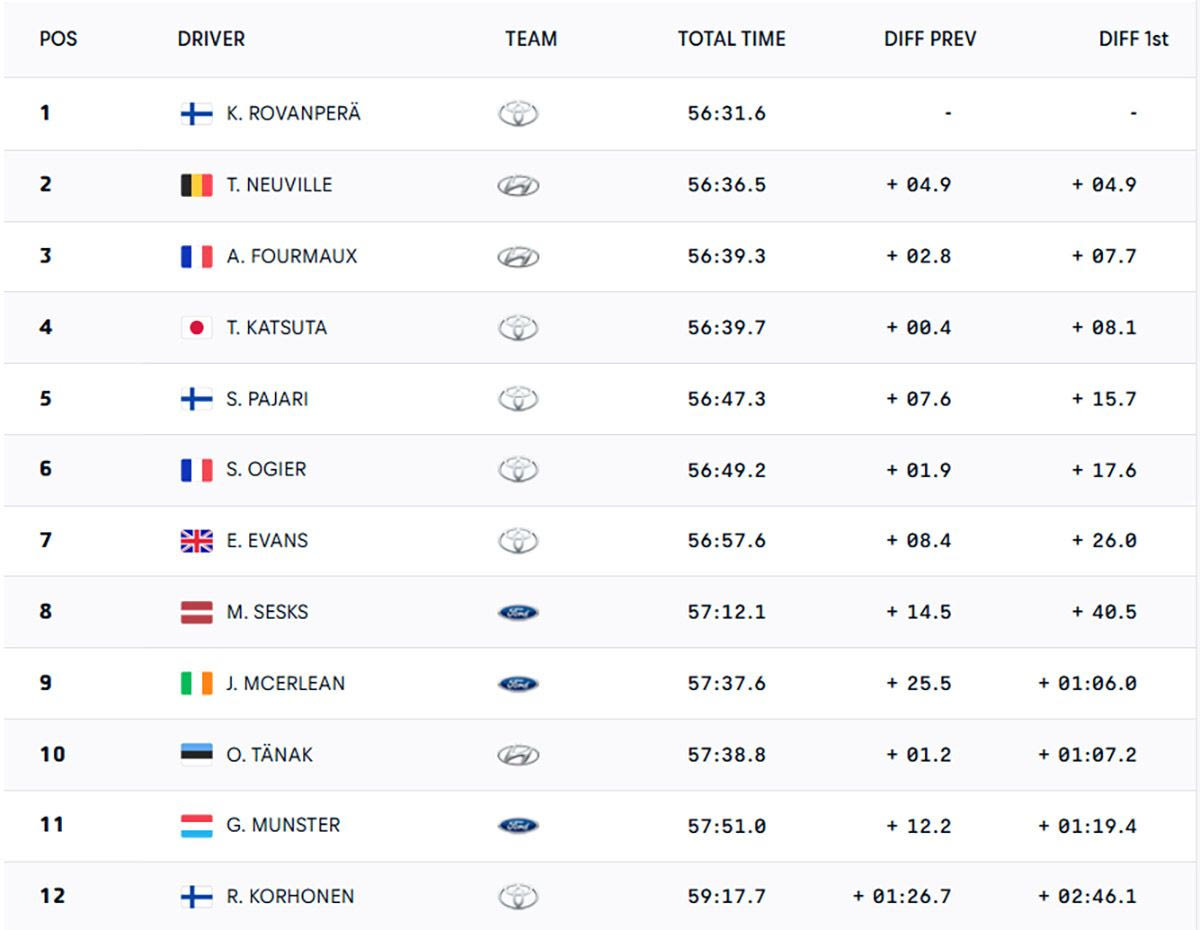Image resolution: width=1200 pixels, height=930 pixels.
Task: Open driver A. Fourmaux's name link
Action: [x=291, y=256]
